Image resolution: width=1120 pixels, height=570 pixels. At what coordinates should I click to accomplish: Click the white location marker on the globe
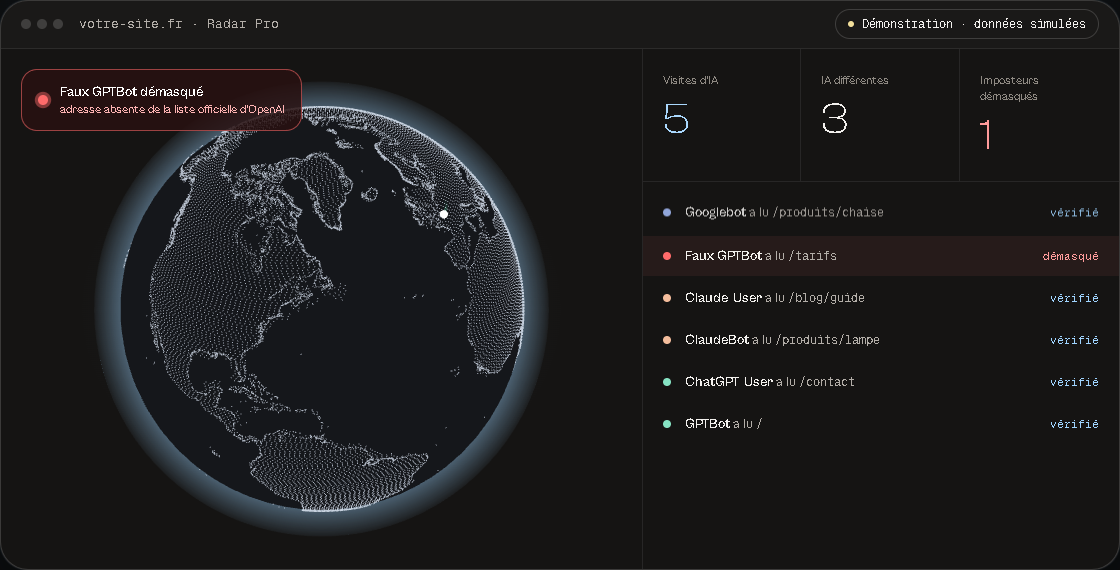(x=444, y=214)
